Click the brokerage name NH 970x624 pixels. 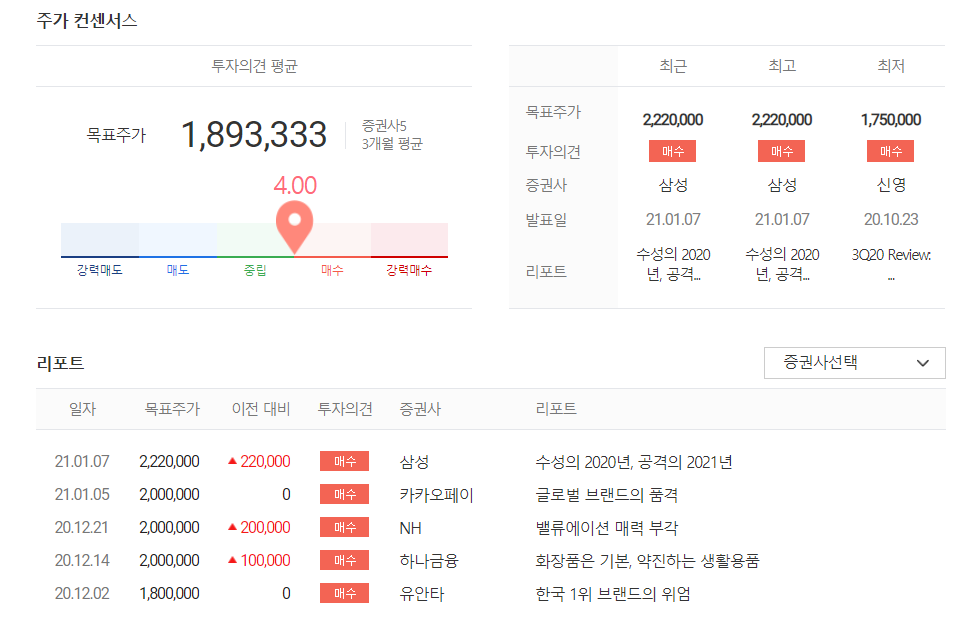[x=410, y=528]
